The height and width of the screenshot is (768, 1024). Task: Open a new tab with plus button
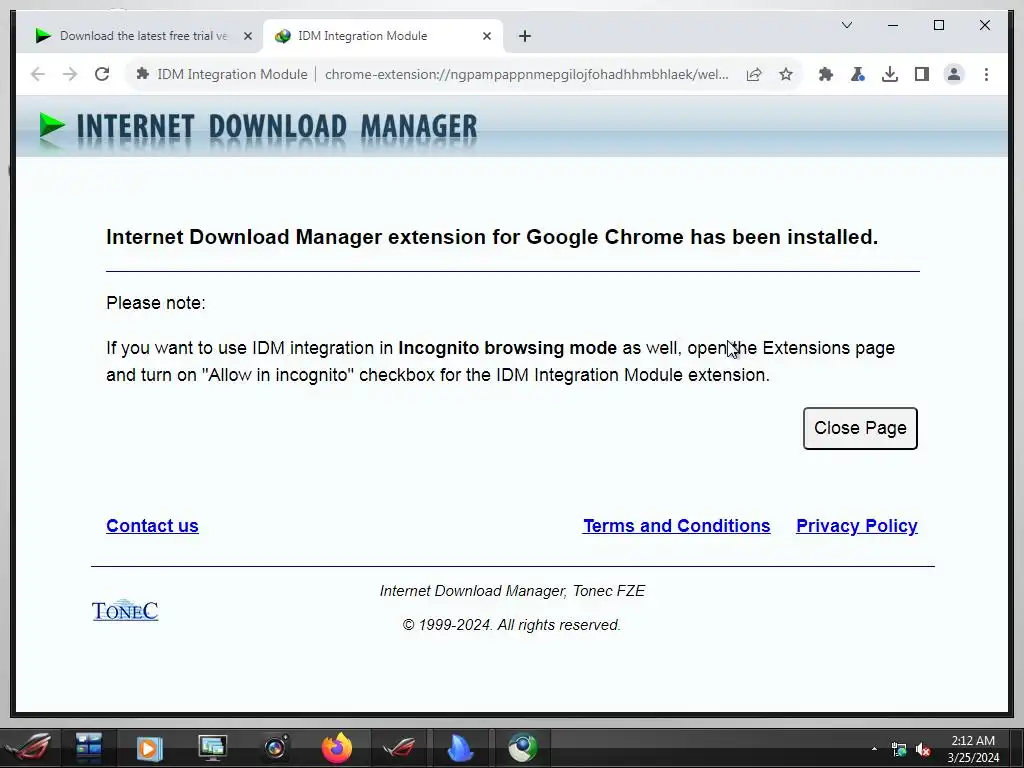coord(525,36)
